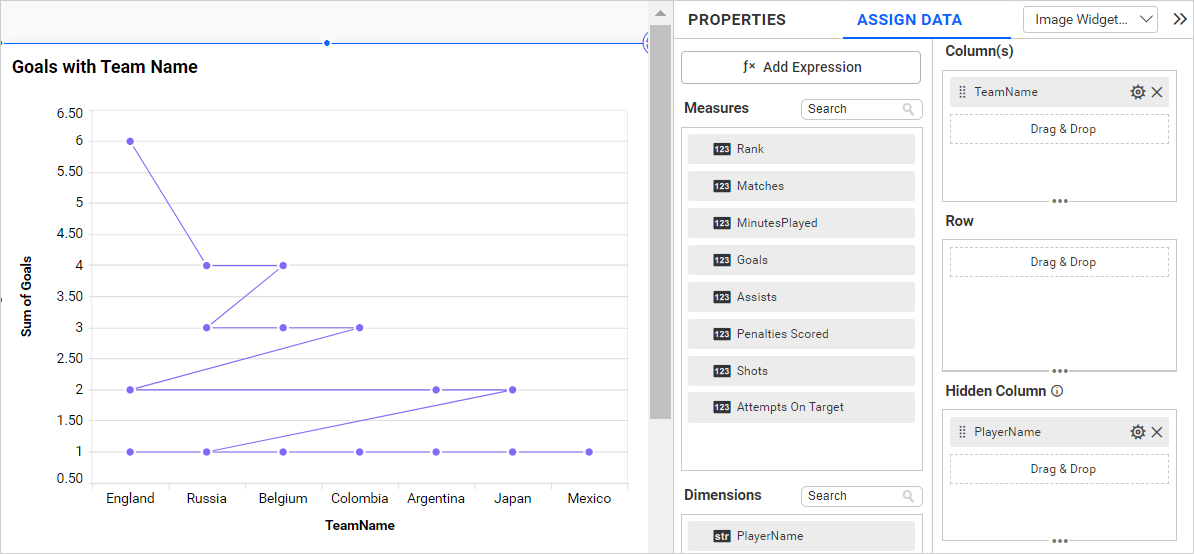
Task: Expand Column(s) section via ellipsis handle
Action: pos(1059,201)
